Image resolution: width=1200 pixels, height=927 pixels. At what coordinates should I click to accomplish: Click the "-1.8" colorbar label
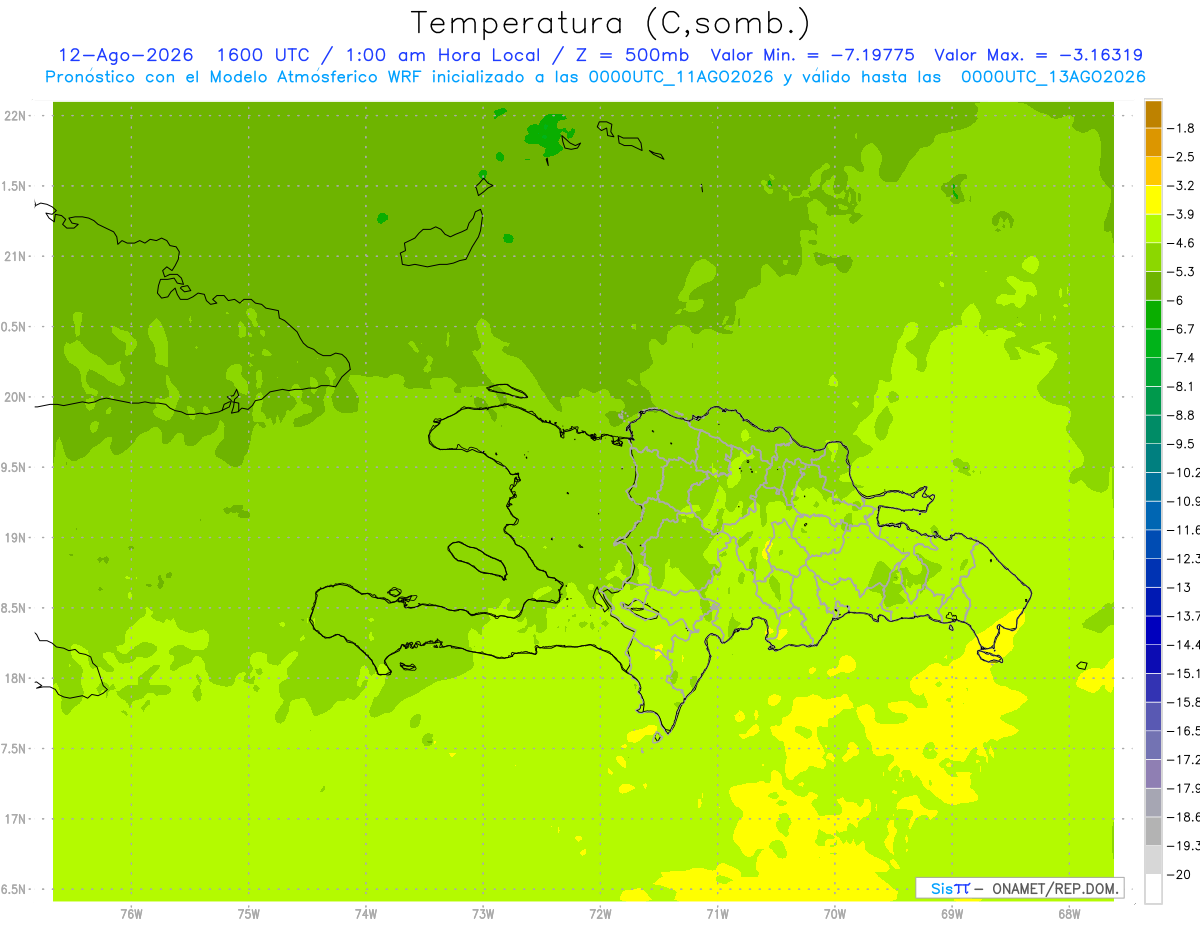(x=1183, y=128)
